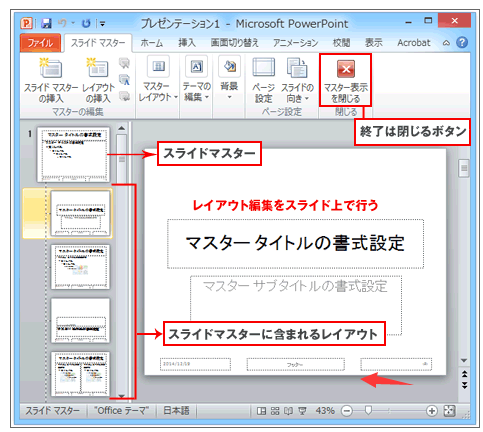The width and height of the screenshot is (483, 432).
Task: Select the slide master thumbnail numbered 1
Action: pyautogui.click(x=74, y=155)
